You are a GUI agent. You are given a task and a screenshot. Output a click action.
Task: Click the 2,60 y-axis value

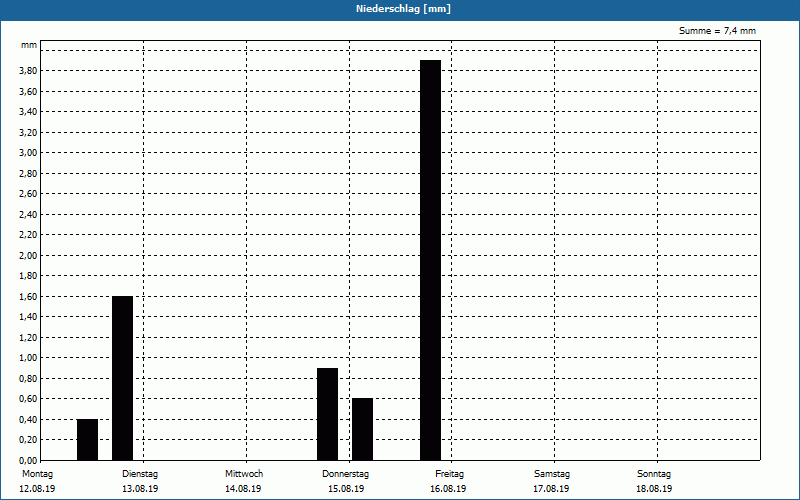[28, 194]
